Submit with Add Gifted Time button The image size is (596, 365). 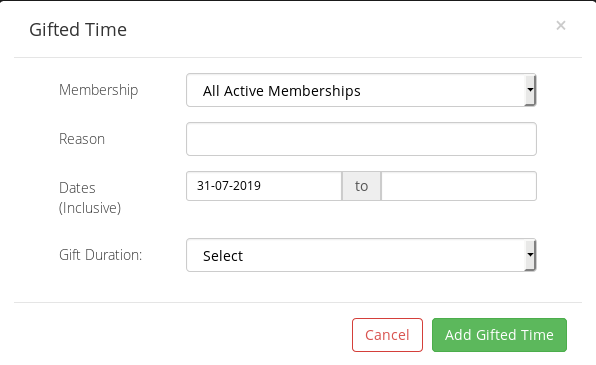click(499, 335)
